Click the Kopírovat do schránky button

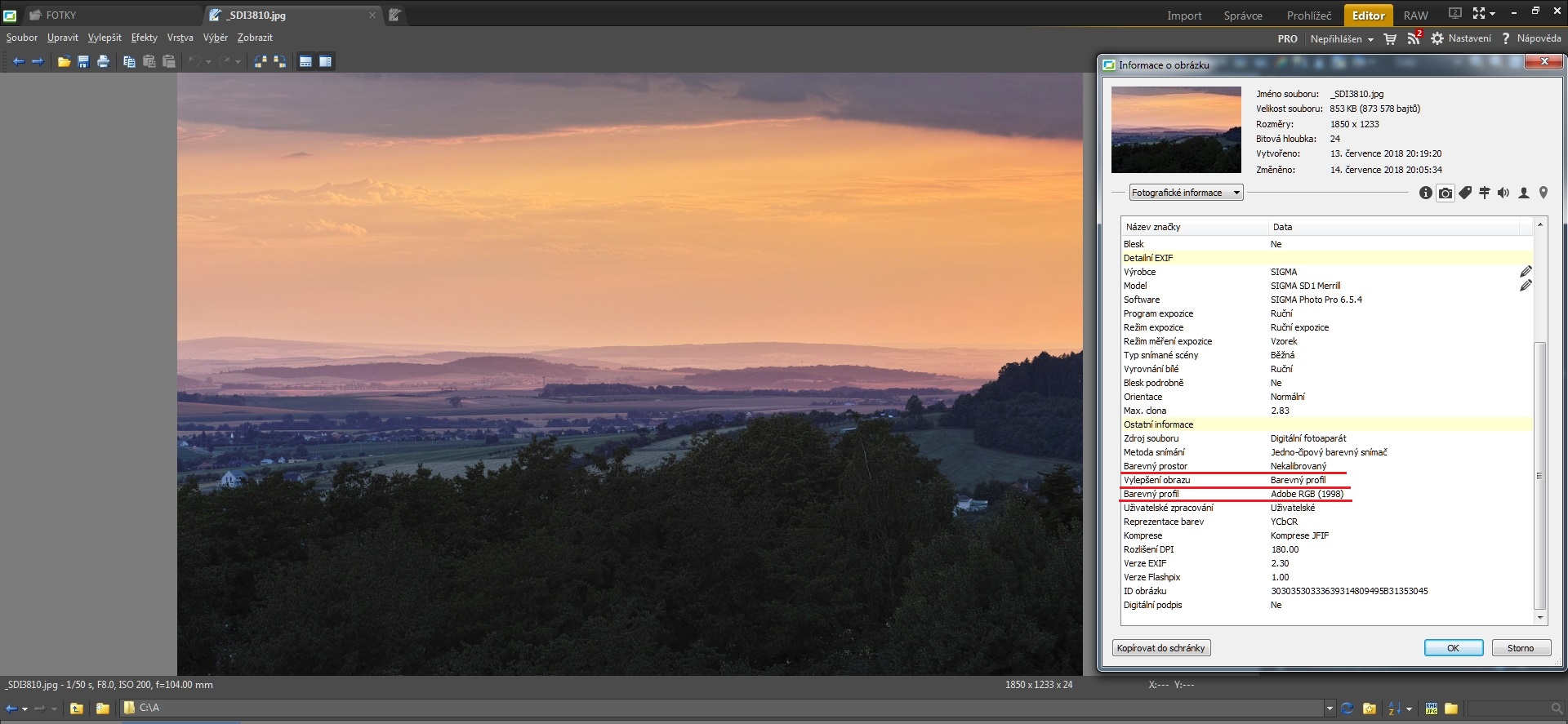click(1160, 648)
